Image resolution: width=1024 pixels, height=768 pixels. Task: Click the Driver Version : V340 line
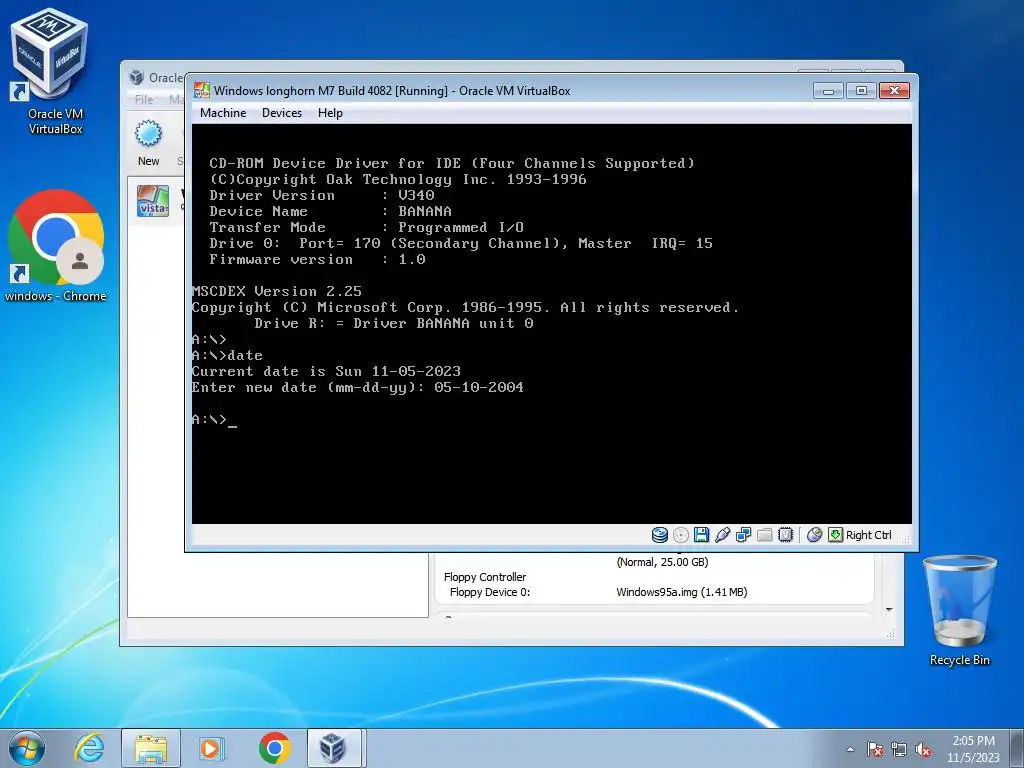(x=322, y=195)
